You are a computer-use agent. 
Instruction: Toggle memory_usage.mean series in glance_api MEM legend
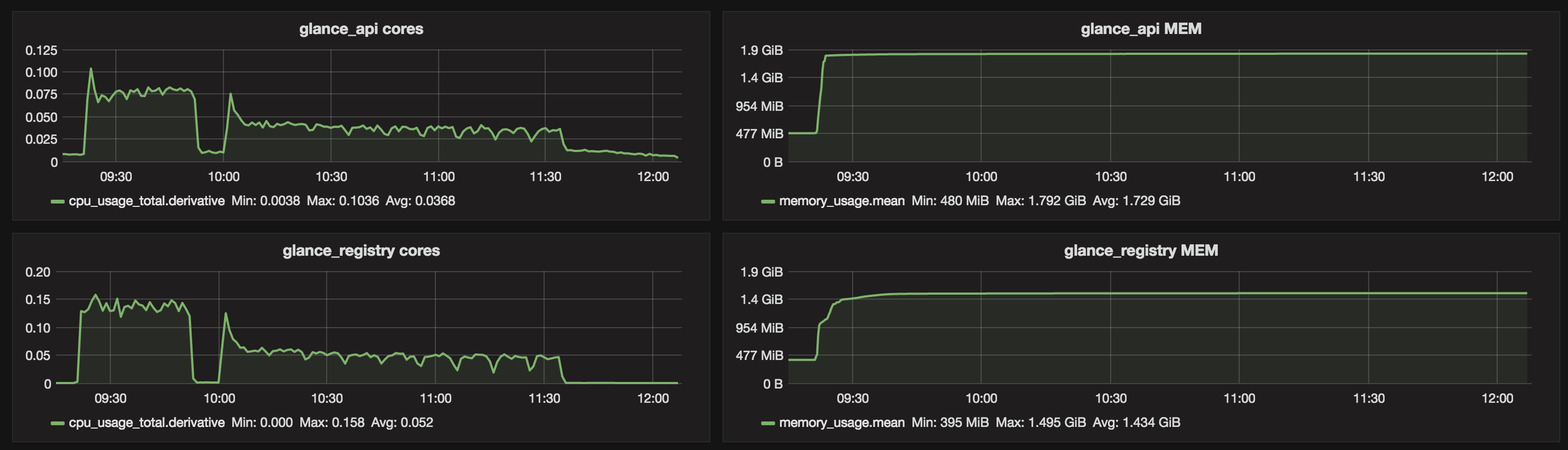(x=842, y=201)
